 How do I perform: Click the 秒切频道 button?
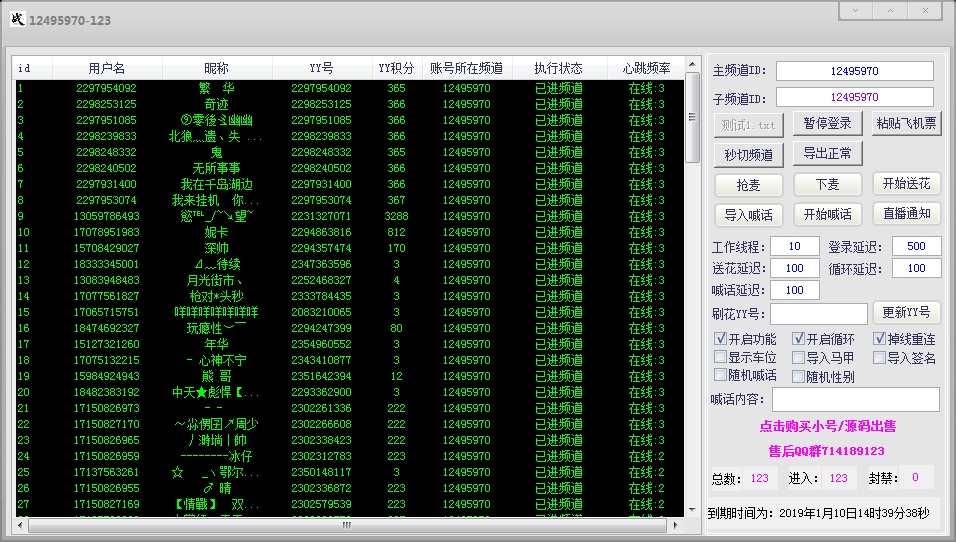coord(748,155)
